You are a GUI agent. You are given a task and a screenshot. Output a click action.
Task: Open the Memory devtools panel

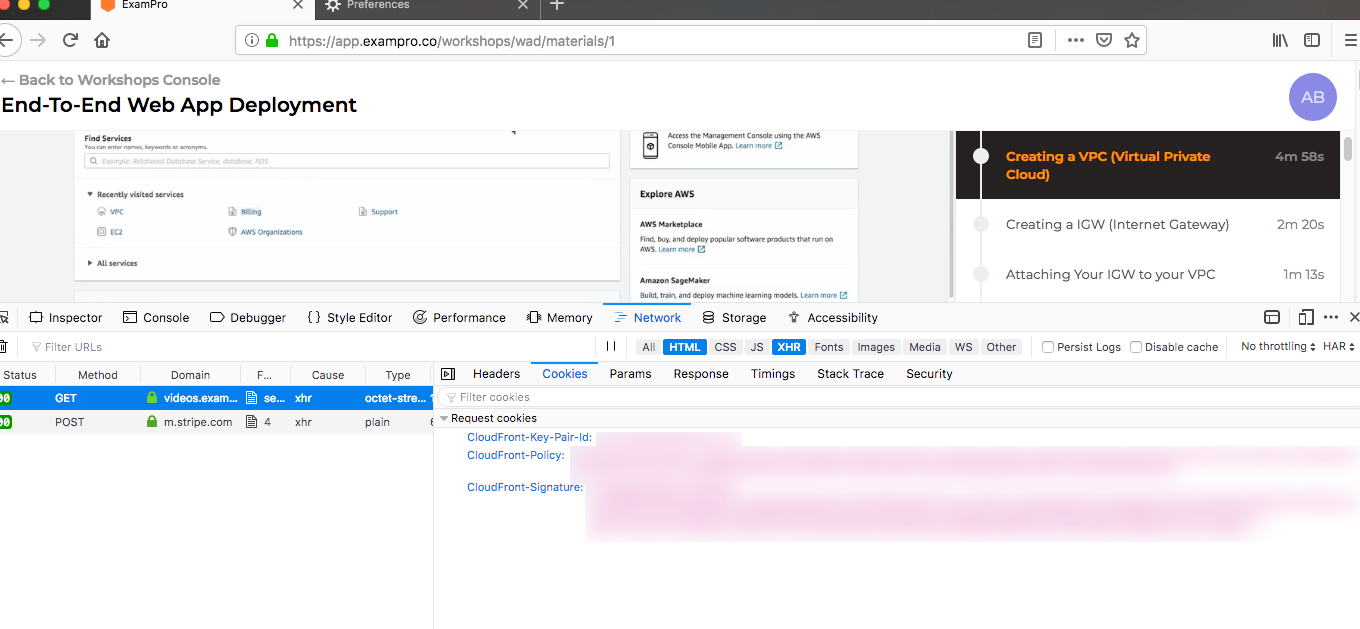[560, 317]
